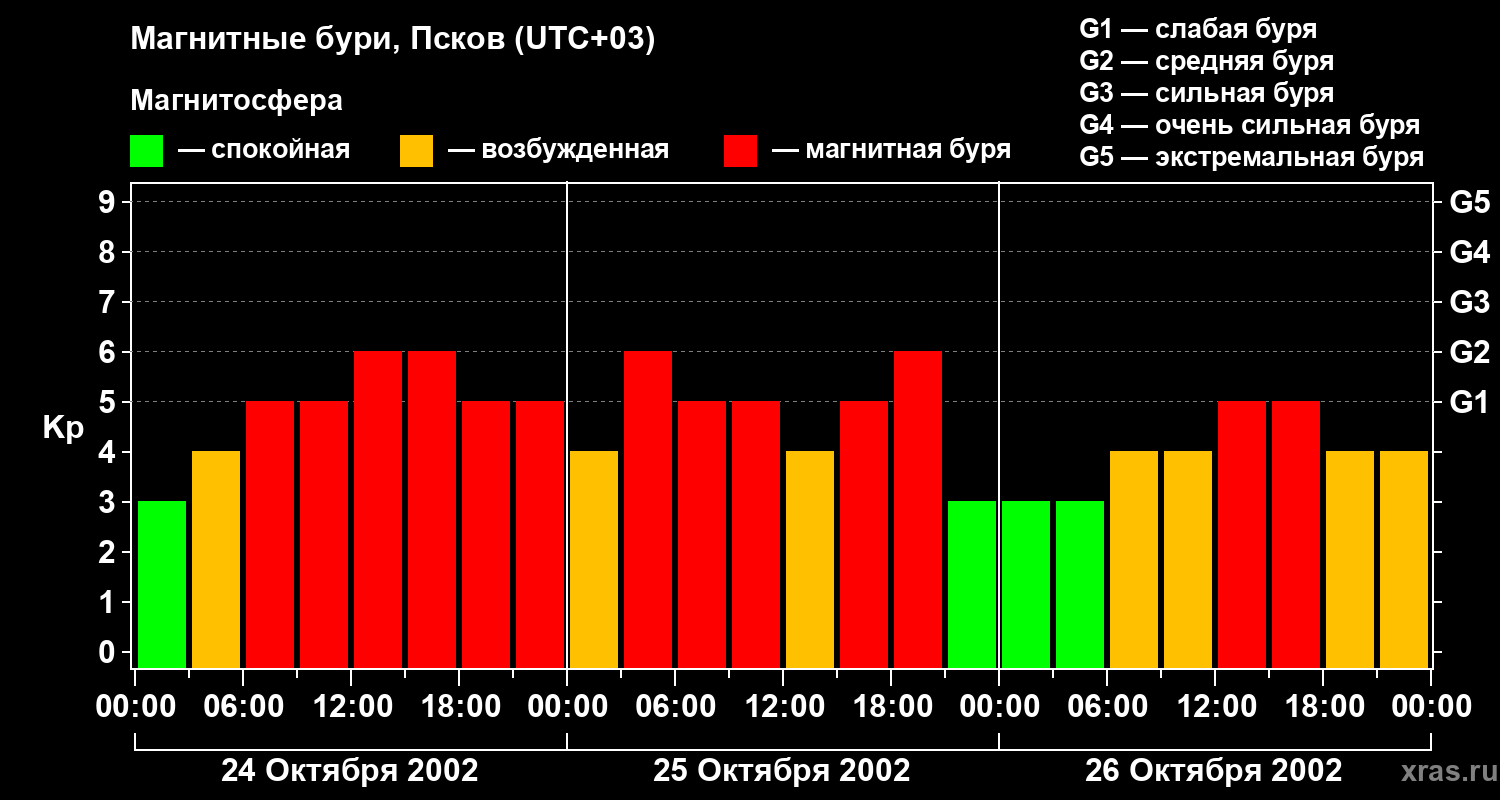Click the red 09:00–12:00 bar on 25 October
The width and height of the screenshot is (1500, 800).
756,534
